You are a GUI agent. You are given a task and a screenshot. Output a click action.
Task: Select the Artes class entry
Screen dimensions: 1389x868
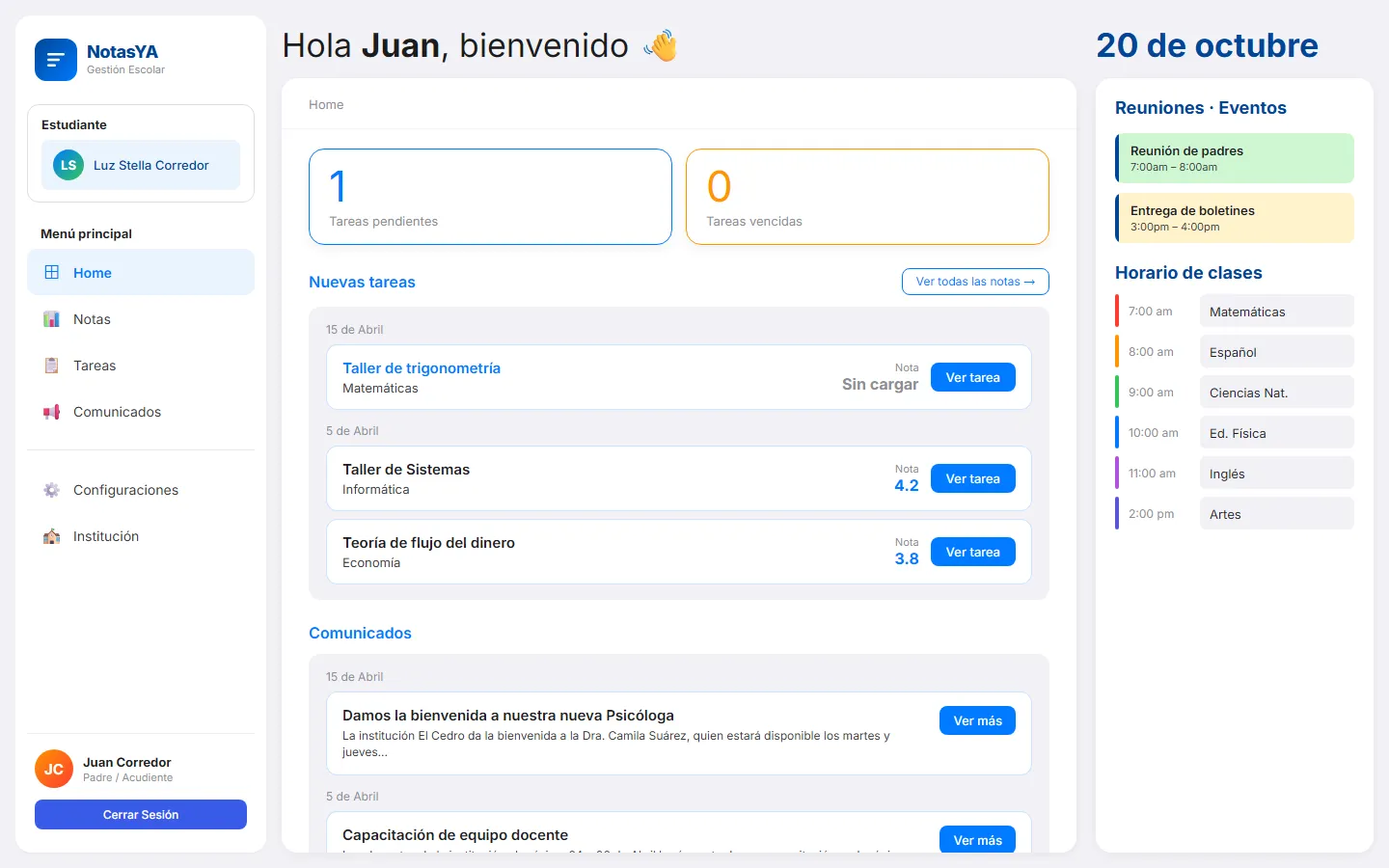1277,514
